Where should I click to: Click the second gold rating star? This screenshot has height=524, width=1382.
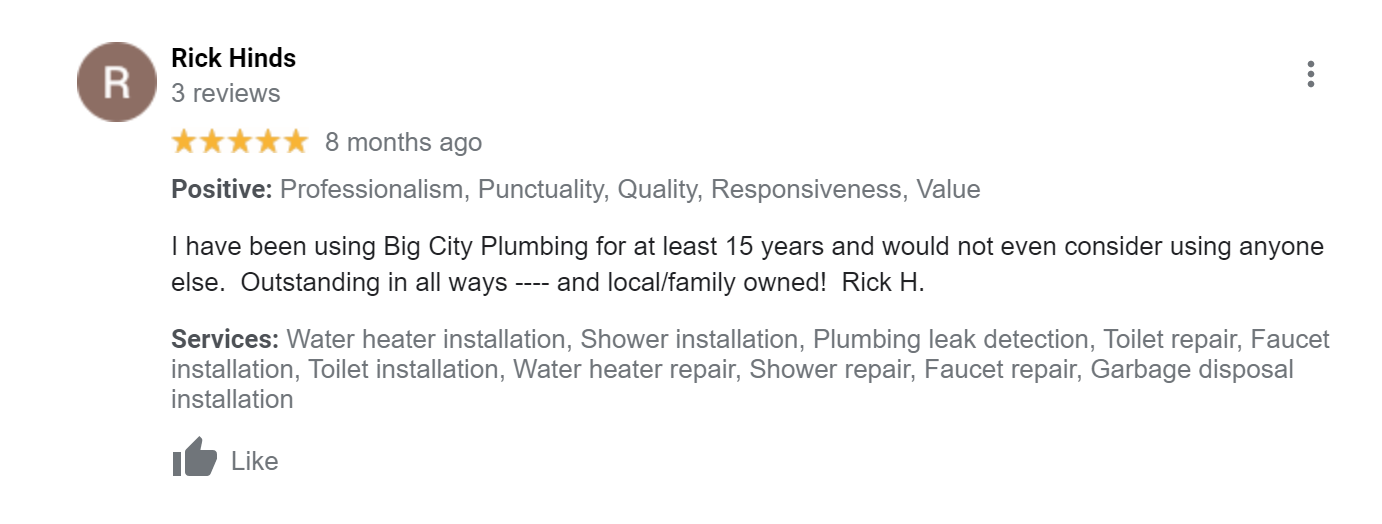[212, 142]
